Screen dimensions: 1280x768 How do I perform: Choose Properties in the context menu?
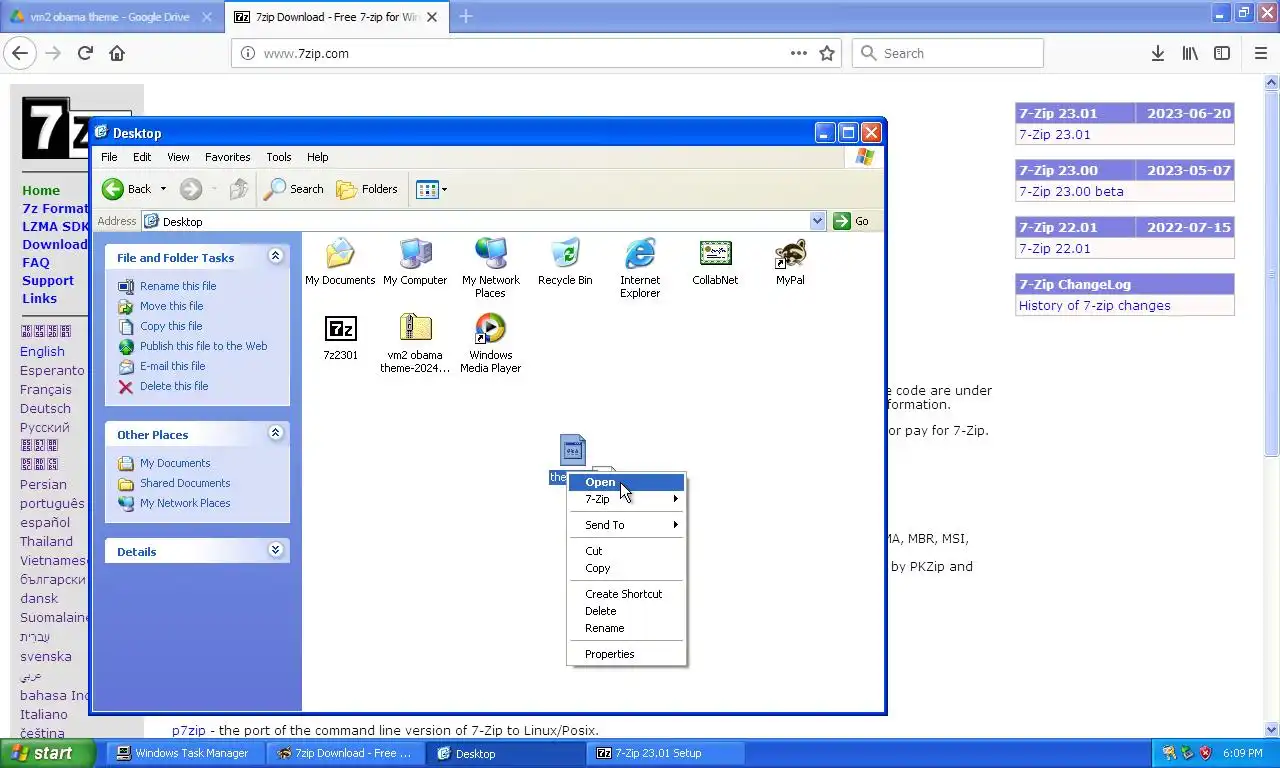pyautogui.click(x=626, y=654)
